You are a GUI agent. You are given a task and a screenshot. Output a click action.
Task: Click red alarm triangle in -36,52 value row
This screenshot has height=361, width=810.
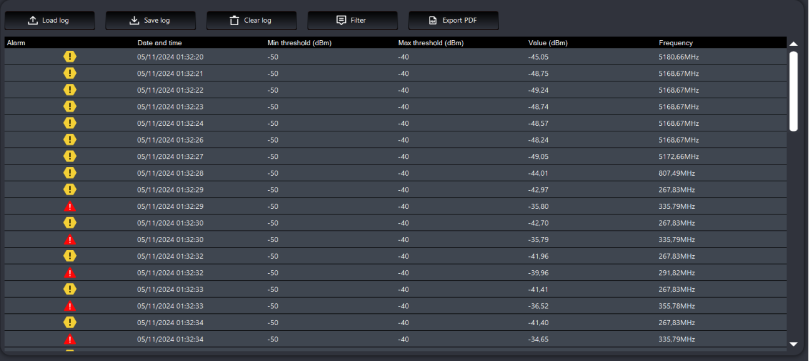(70, 306)
